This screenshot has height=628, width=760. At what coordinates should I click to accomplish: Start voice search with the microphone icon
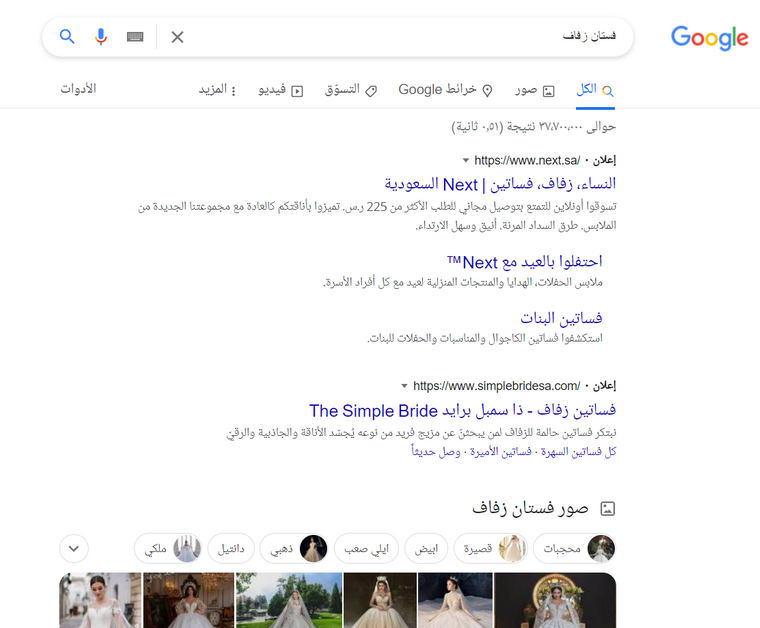[x=101, y=36]
